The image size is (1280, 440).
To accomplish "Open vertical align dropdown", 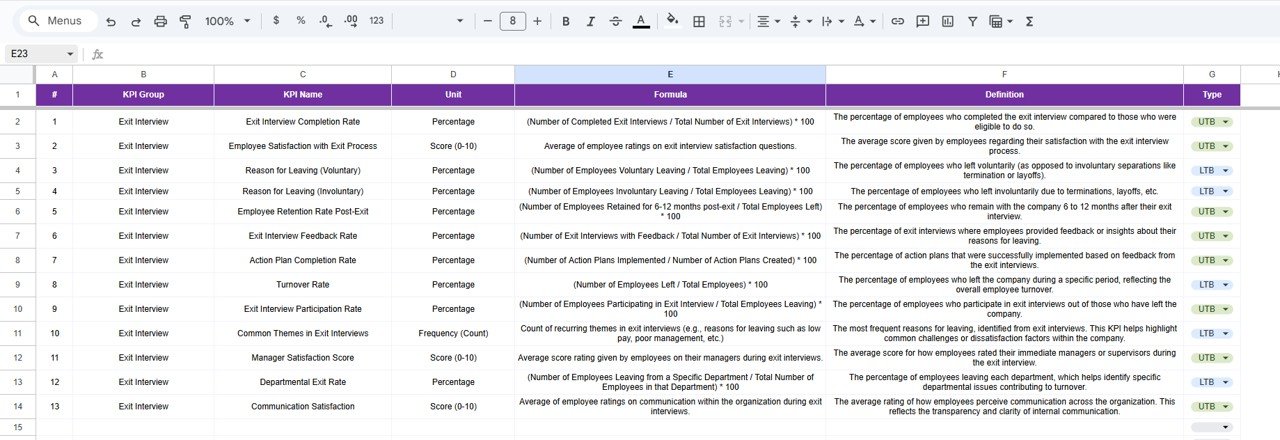I will [800, 21].
